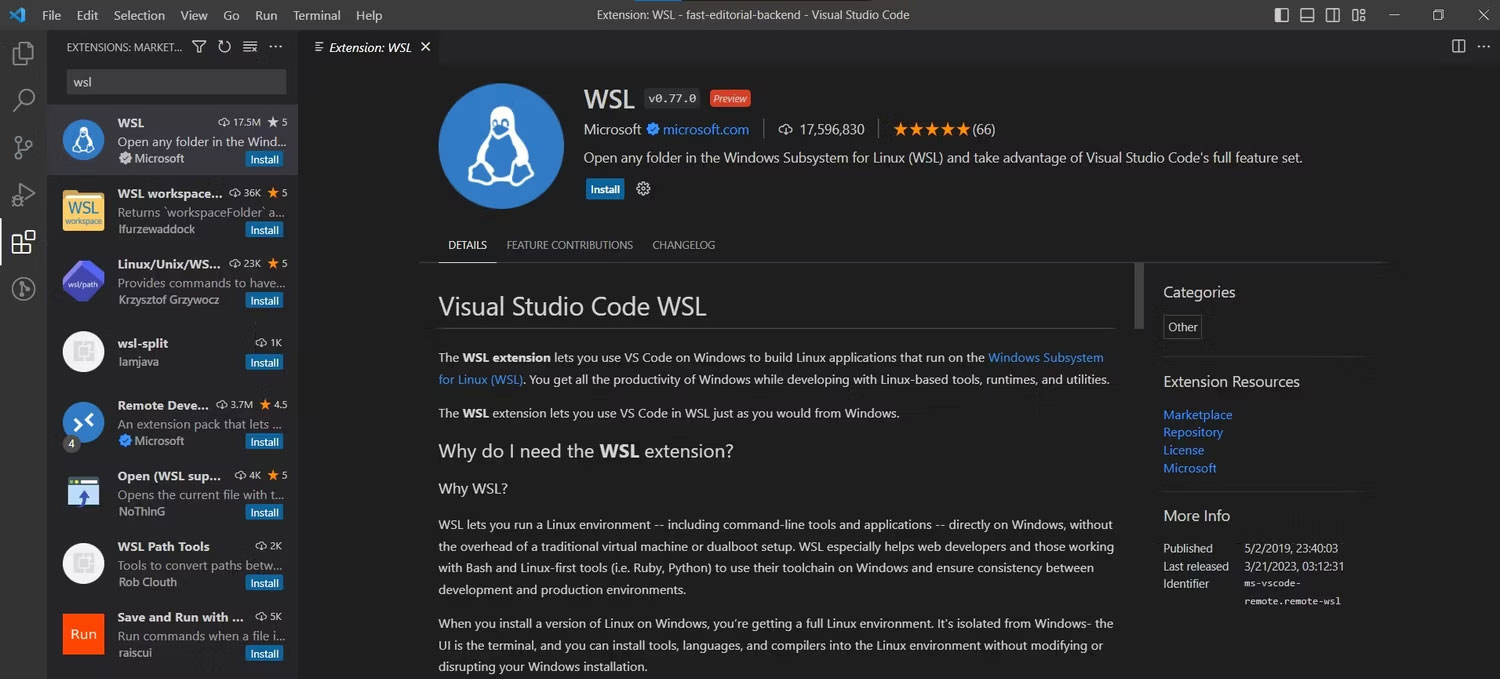Open the Explorer view in the activity bar
This screenshot has width=1500, height=679.
click(x=22, y=54)
